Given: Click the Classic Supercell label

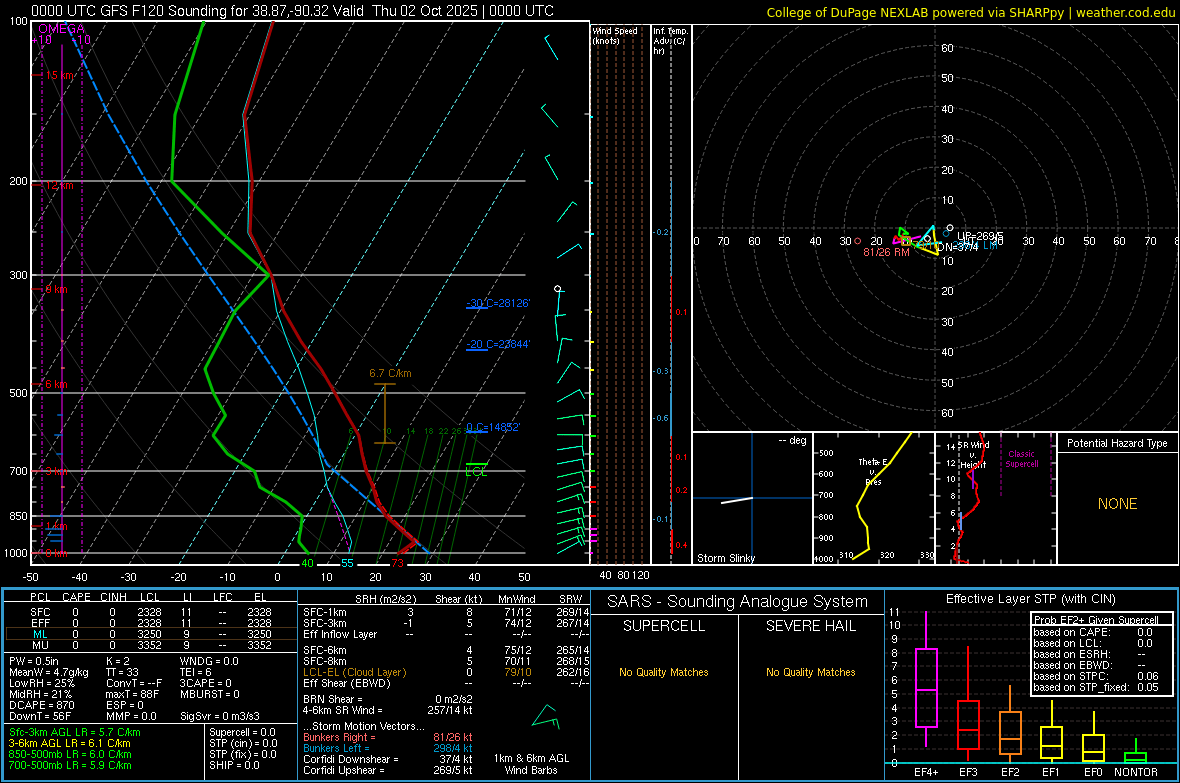Looking at the screenshot, I should [x=1022, y=459].
